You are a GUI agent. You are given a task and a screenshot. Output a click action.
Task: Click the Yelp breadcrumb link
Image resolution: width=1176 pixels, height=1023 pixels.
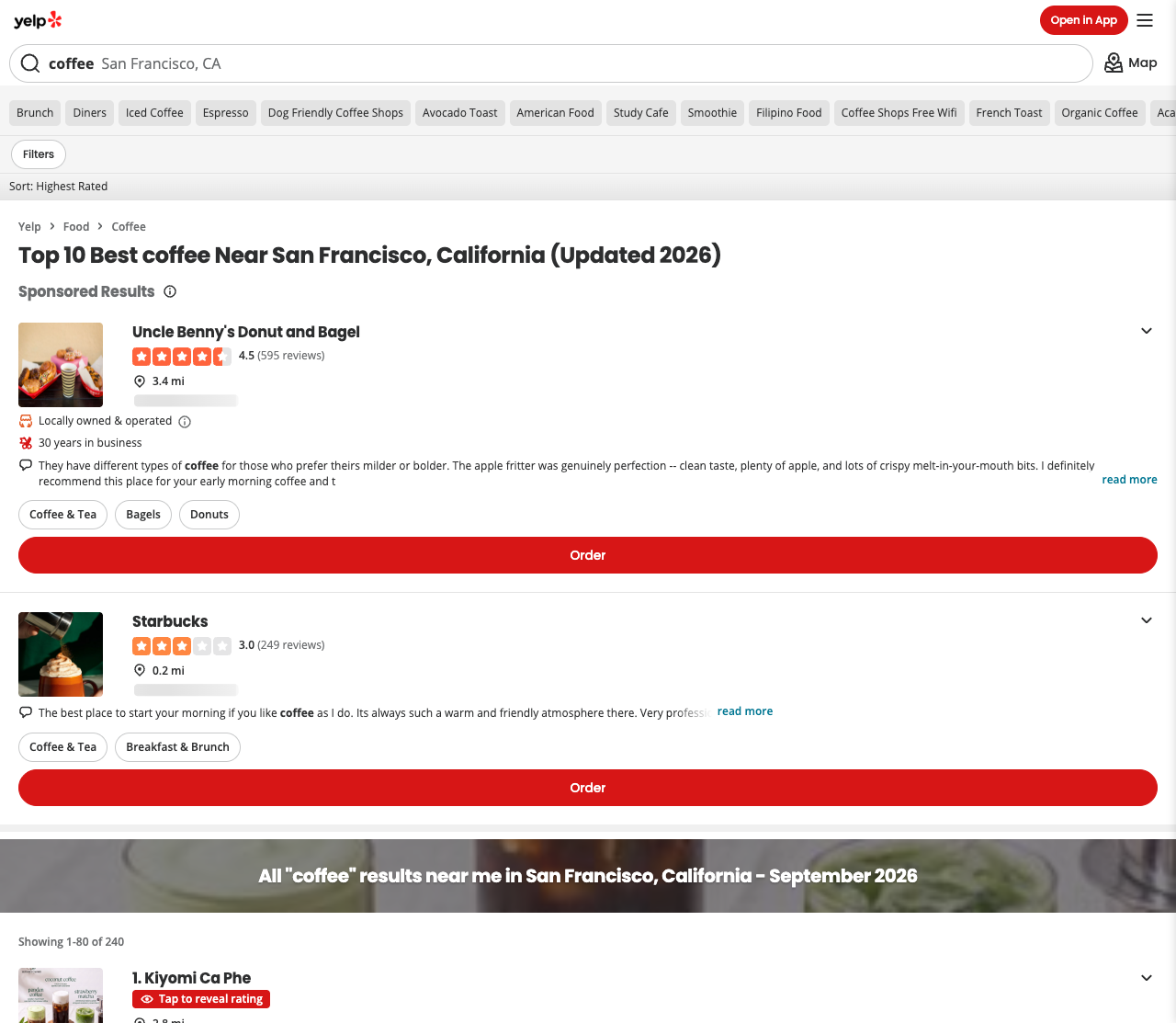coord(29,227)
